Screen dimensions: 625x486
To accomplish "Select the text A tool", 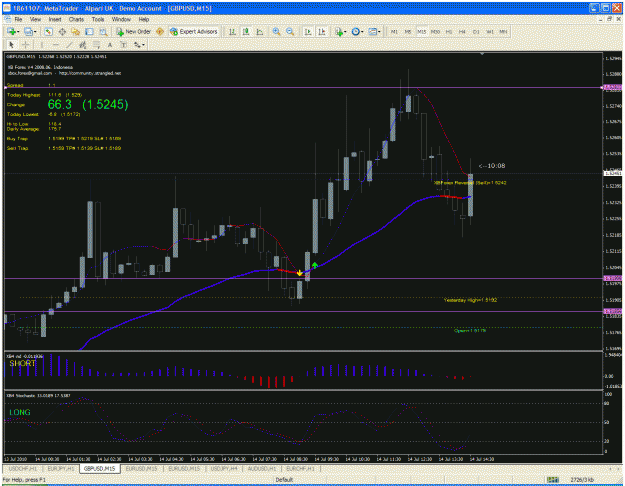I will pyautogui.click(x=110, y=45).
